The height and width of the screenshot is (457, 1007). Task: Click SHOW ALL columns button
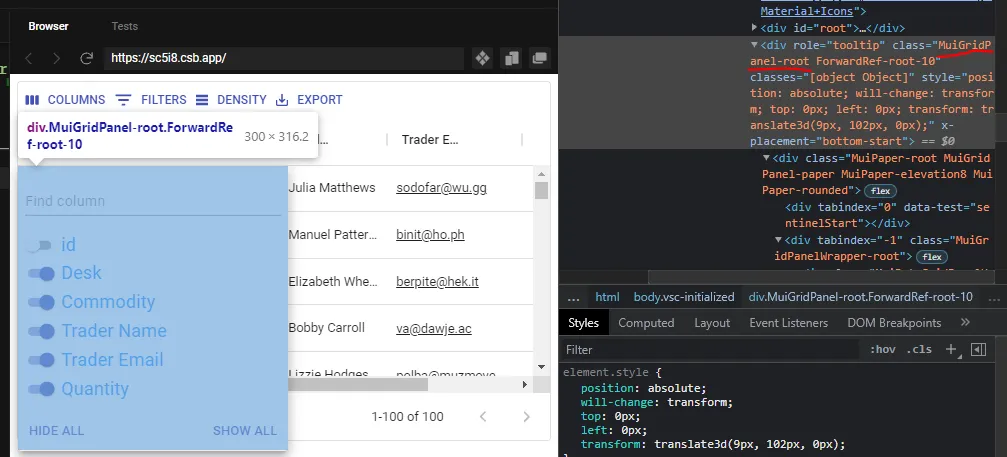coord(245,431)
